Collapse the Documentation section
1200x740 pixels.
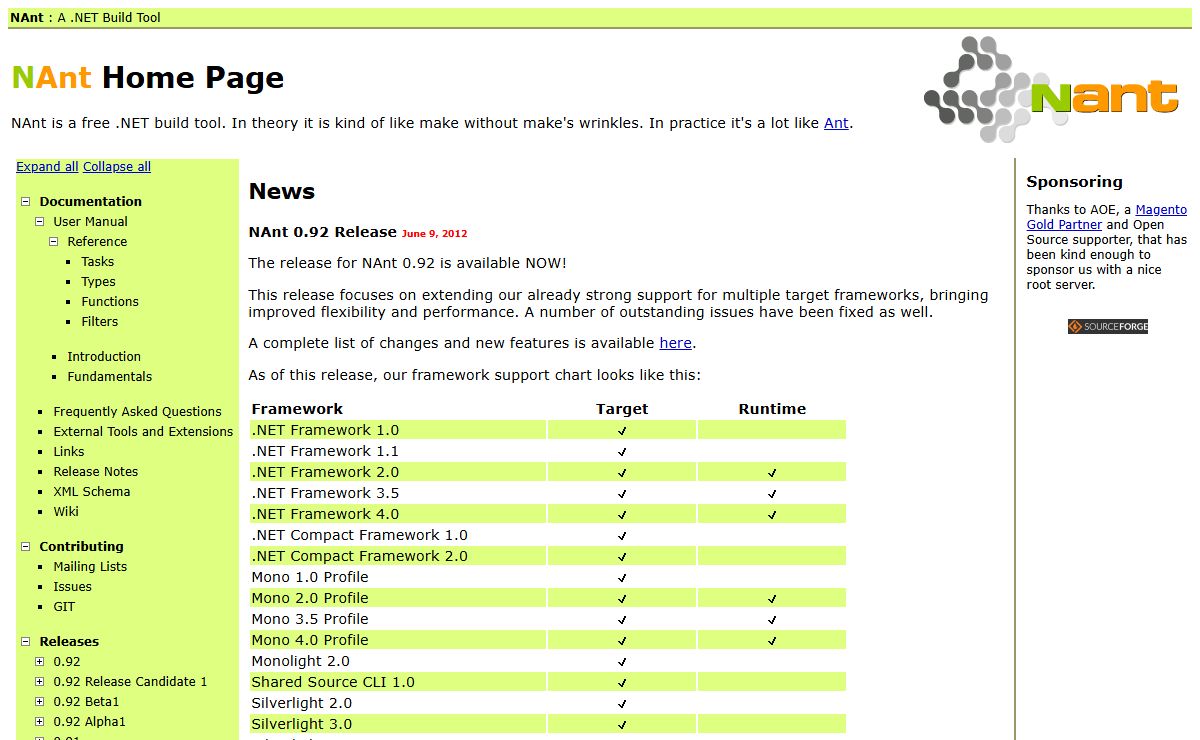[x=26, y=201]
